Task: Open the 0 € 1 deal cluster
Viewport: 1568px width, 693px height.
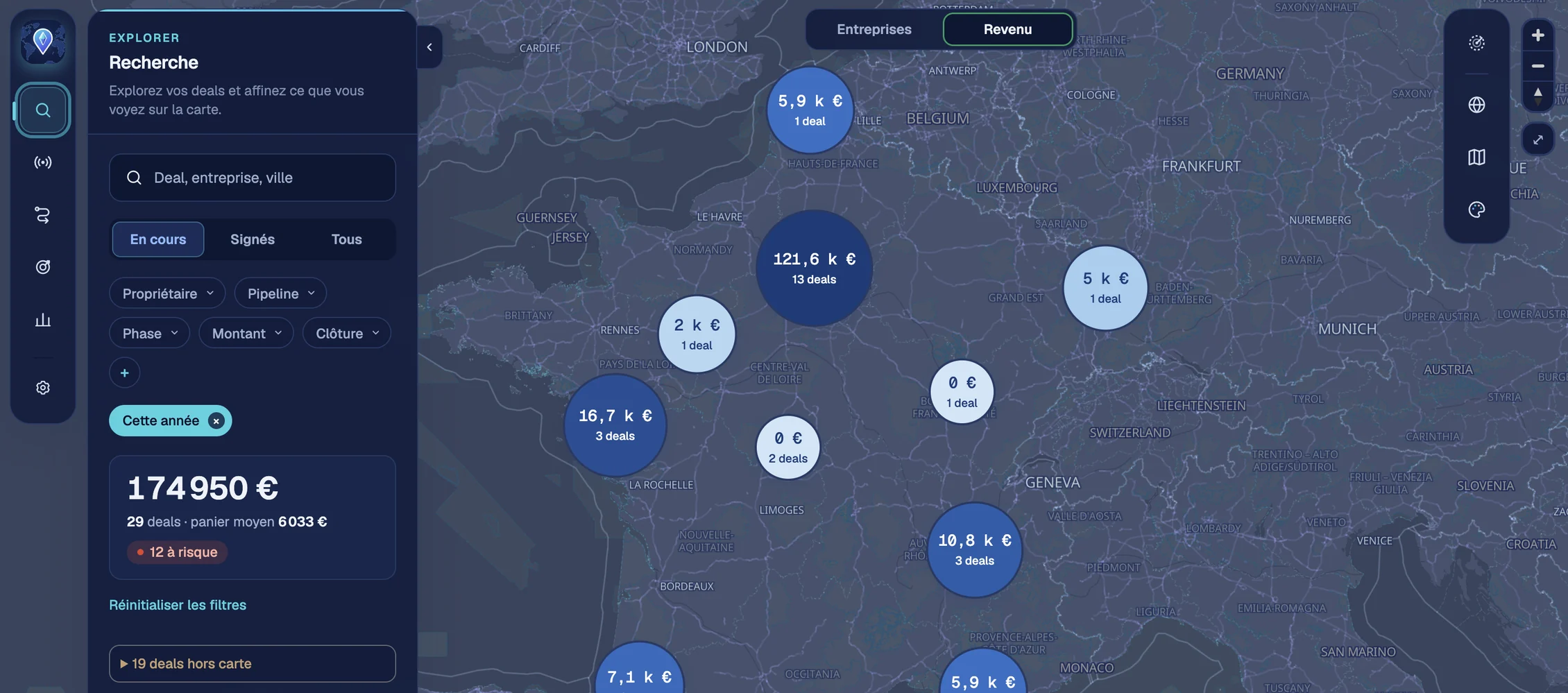Action: 962,392
